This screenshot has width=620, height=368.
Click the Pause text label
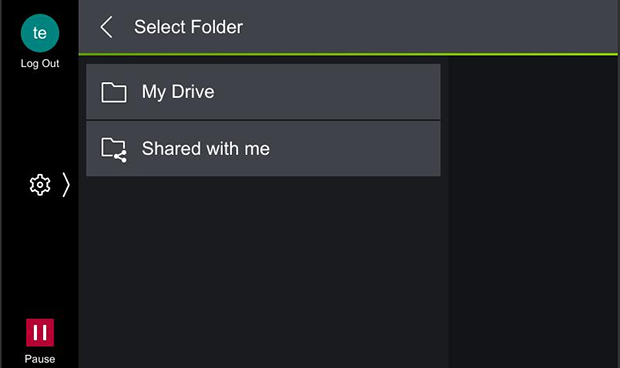pos(40,359)
